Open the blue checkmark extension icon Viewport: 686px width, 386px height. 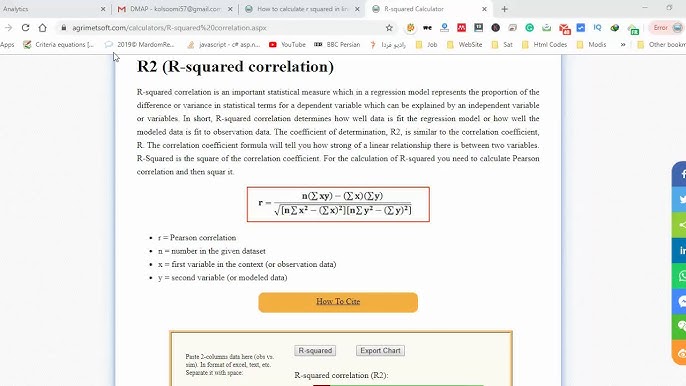pos(581,28)
